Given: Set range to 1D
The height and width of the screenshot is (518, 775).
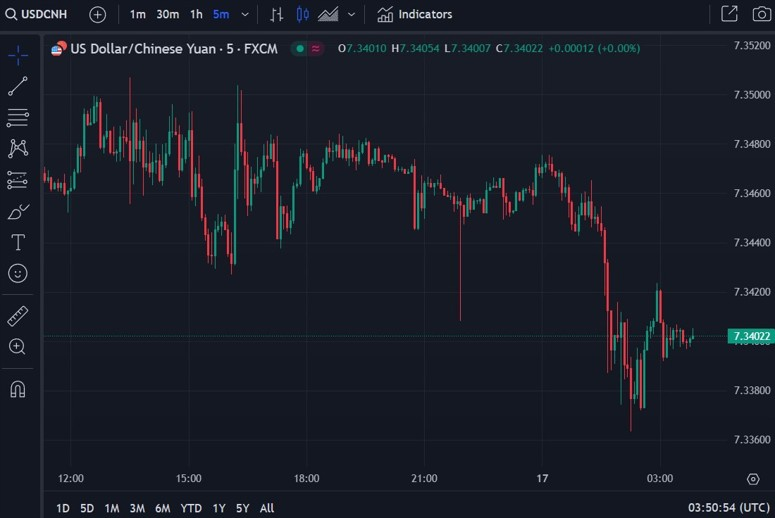Looking at the screenshot, I should (x=63, y=508).
